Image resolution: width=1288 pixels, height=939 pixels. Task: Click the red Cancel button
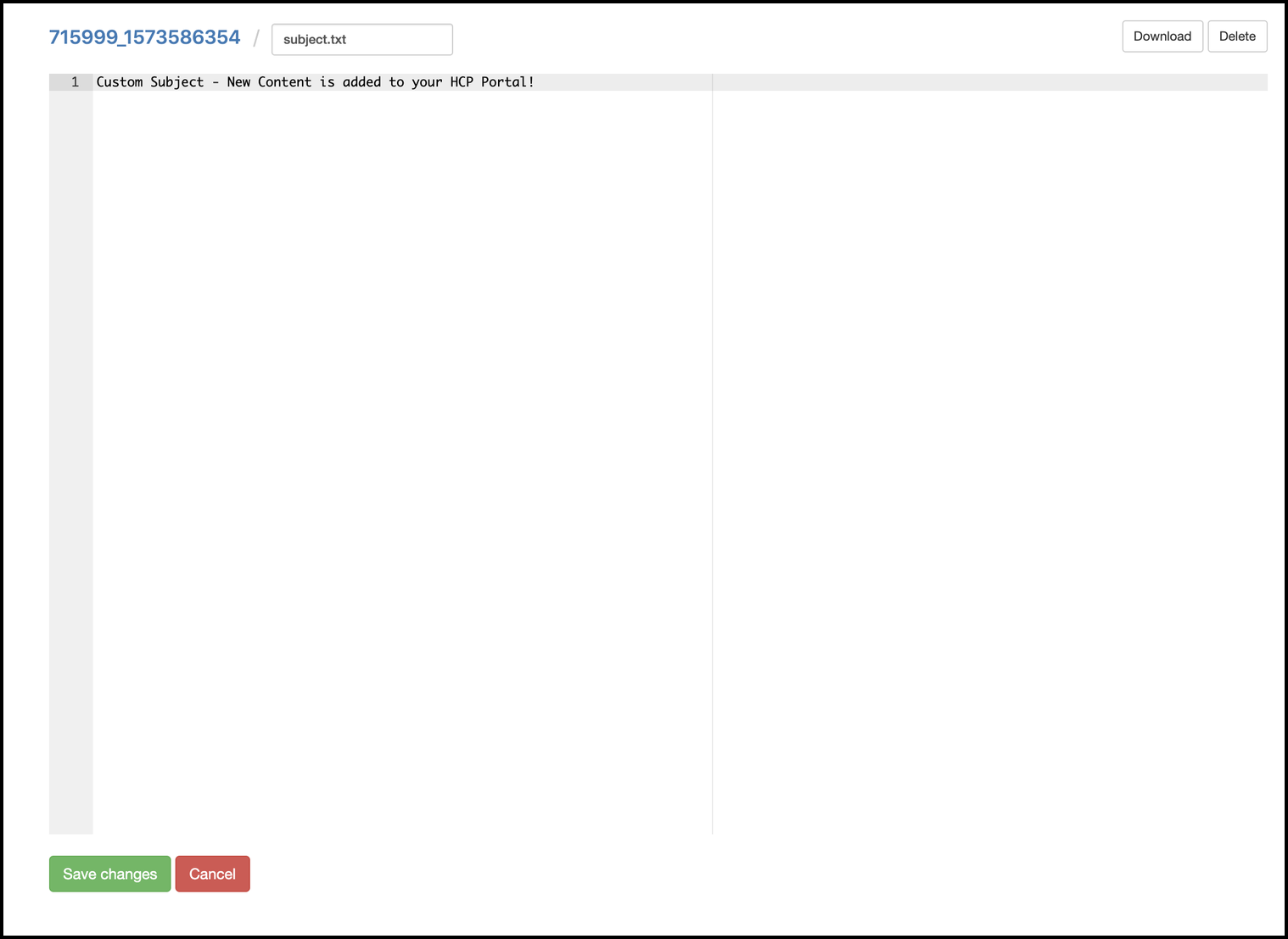tap(212, 874)
